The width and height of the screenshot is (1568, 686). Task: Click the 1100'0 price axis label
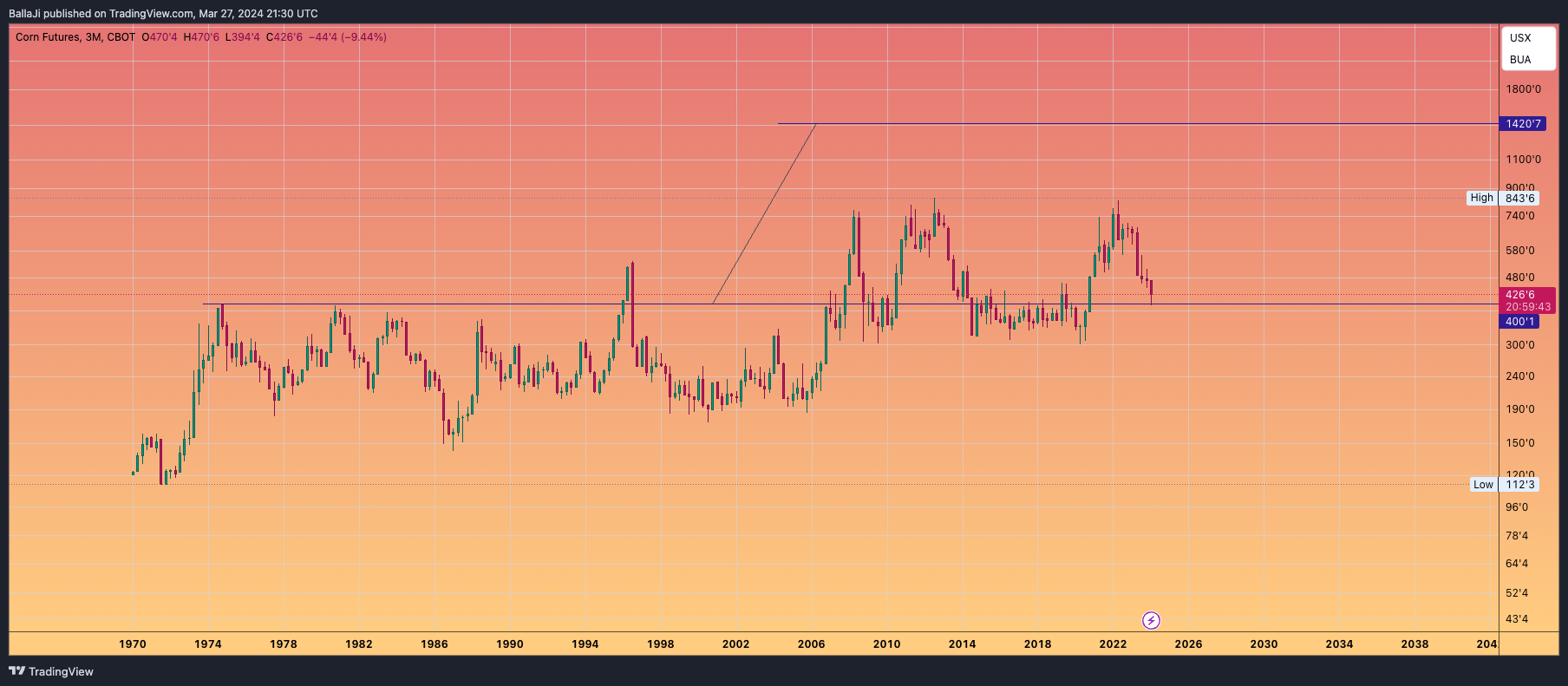(1524, 160)
